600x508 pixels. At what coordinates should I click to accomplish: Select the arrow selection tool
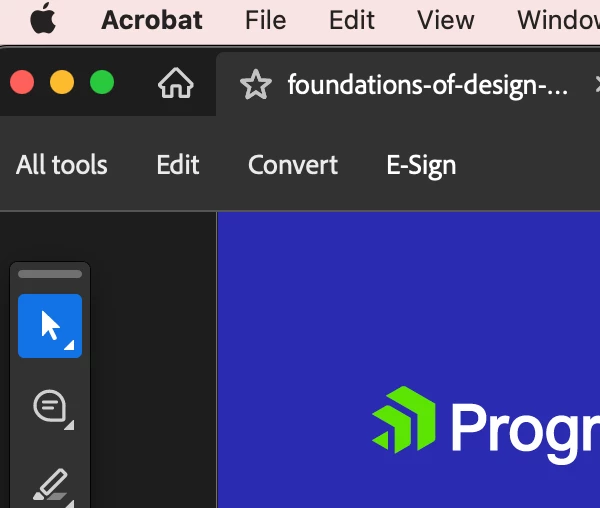(50, 326)
